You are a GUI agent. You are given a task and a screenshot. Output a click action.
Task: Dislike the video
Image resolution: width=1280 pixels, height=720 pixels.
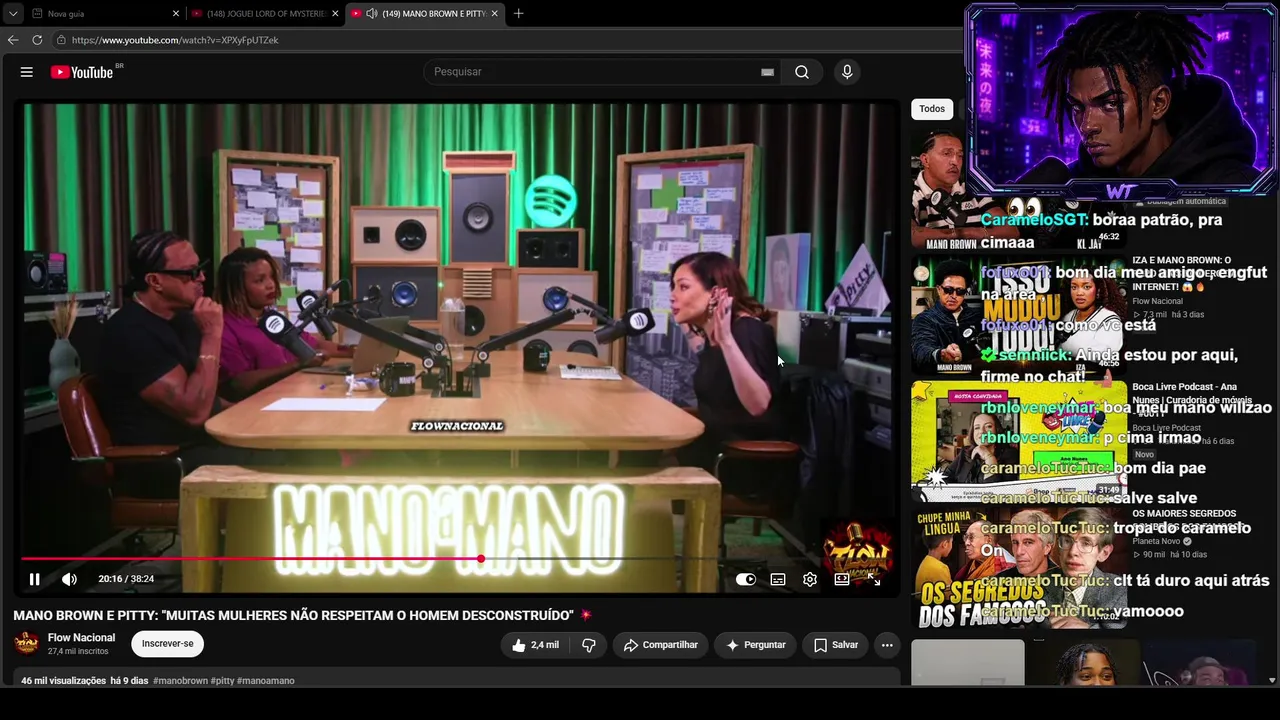tap(589, 645)
